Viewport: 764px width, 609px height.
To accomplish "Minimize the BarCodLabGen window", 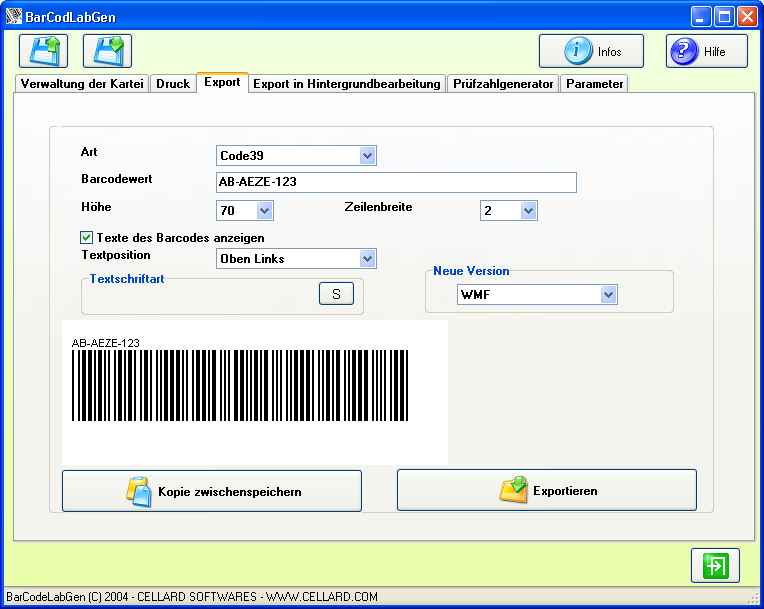I will coord(701,17).
